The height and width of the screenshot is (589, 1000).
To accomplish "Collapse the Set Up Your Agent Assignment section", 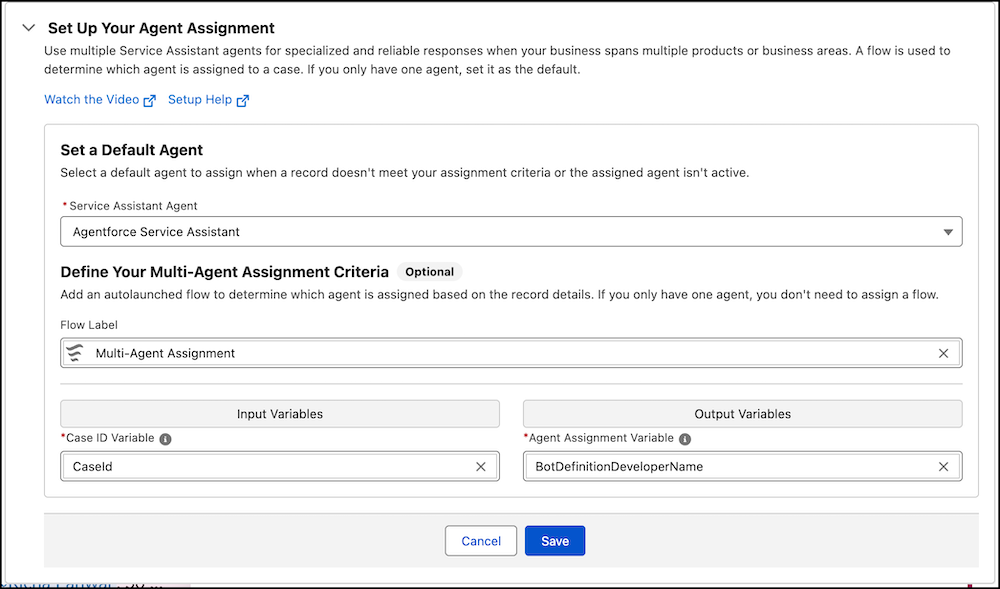I will pos(28,28).
